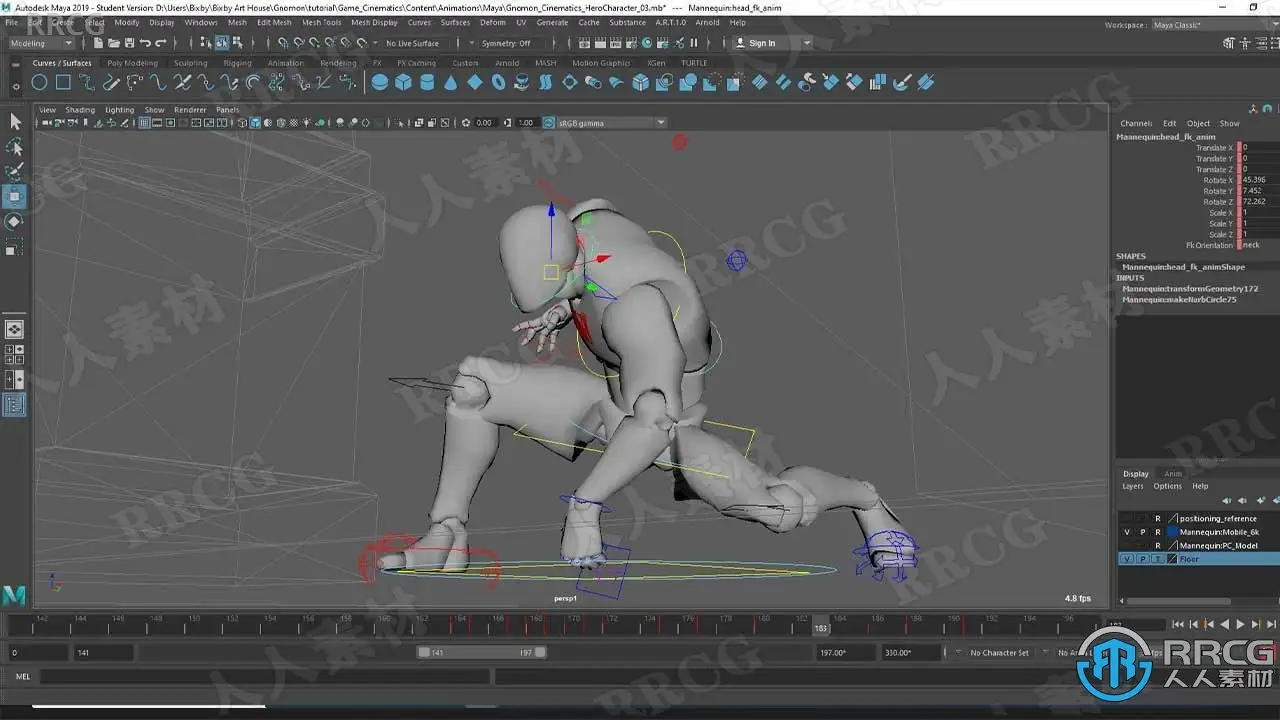Image resolution: width=1280 pixels, height=720 pixels.
Task: Toggle visibility V of Mannequin:Mobile_6k layer
Action: pos(1127,532)
